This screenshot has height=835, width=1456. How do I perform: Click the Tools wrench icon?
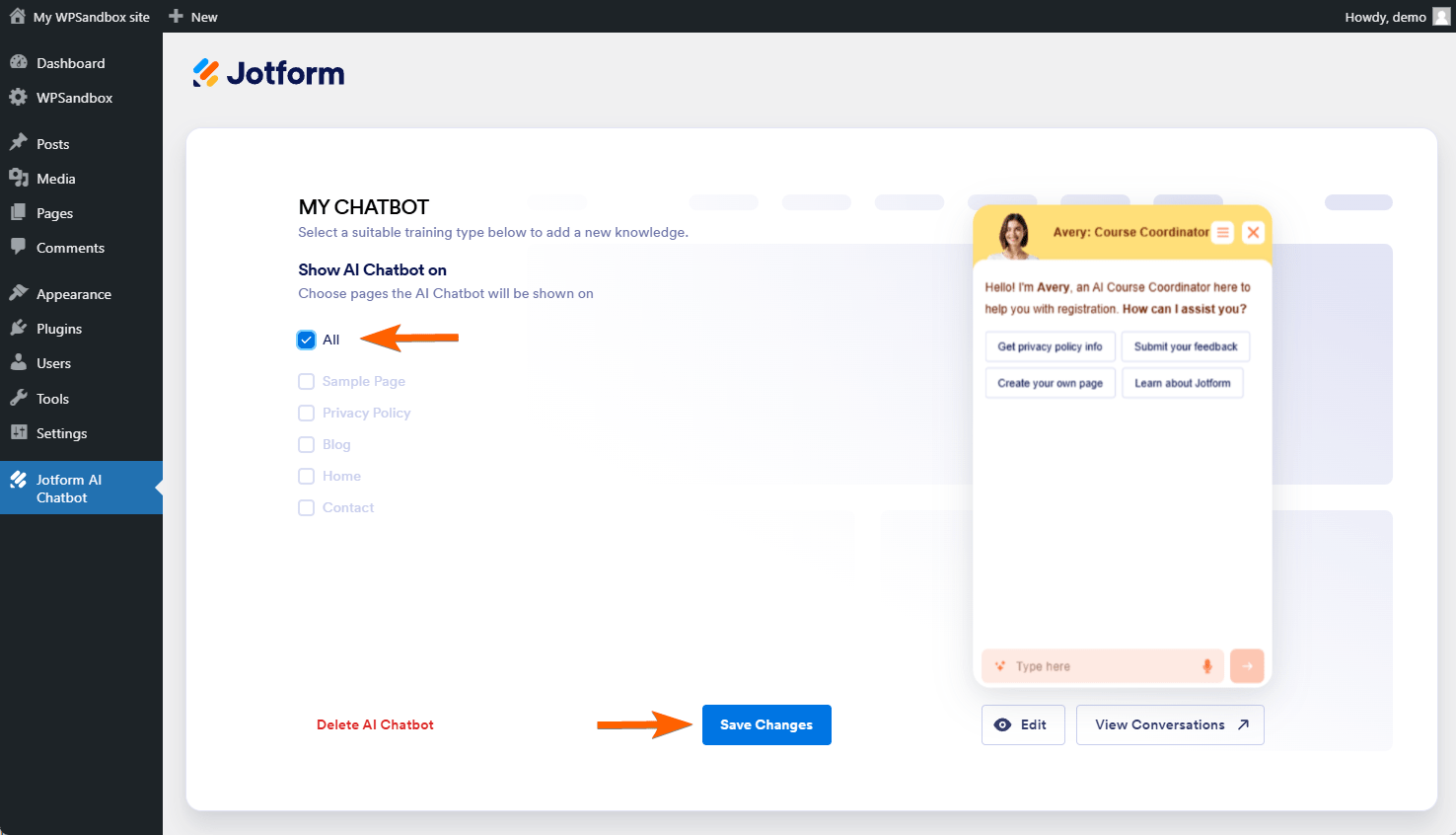[x=18, y=398]
